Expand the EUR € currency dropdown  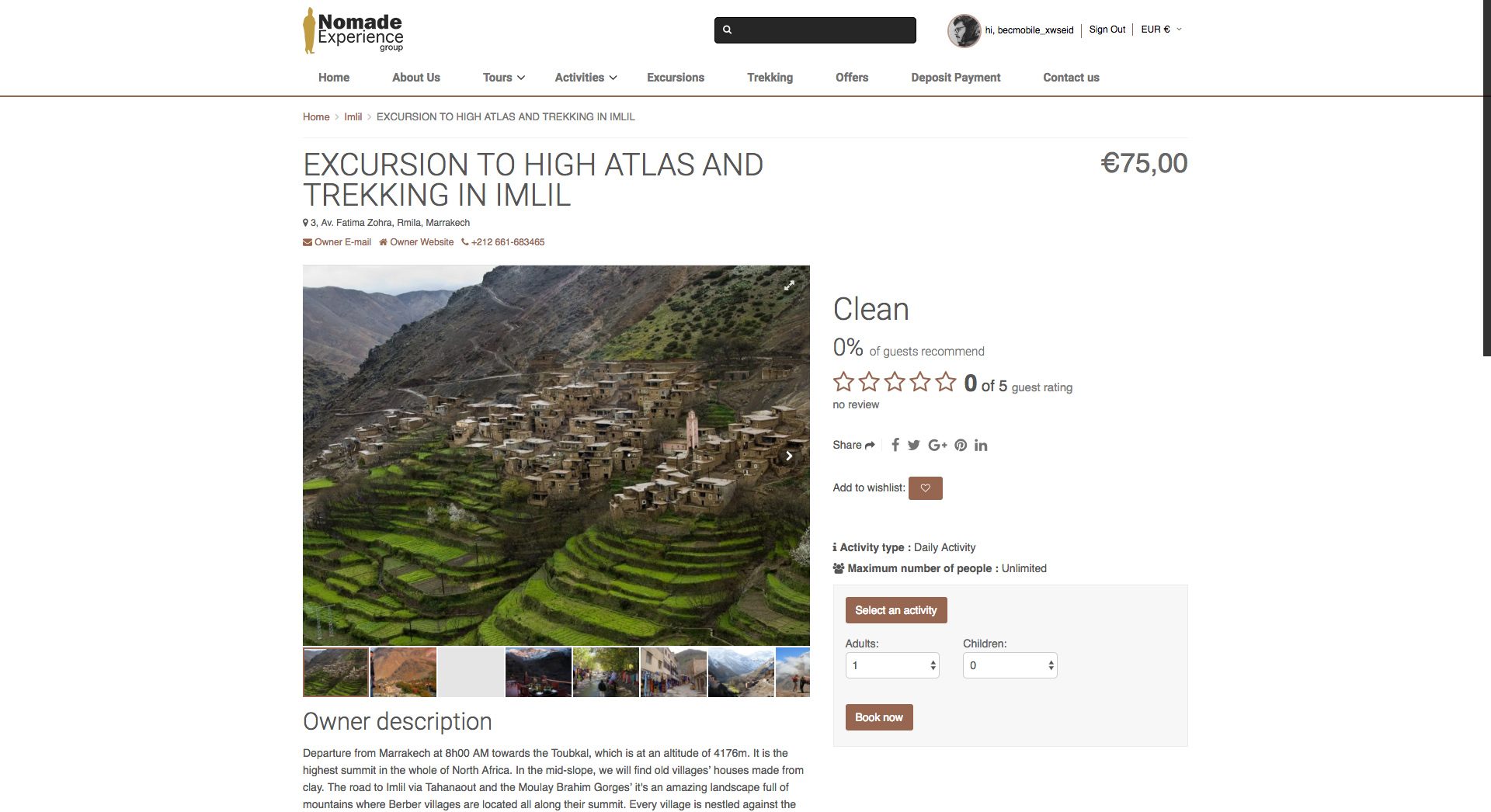coord(1161,29)
